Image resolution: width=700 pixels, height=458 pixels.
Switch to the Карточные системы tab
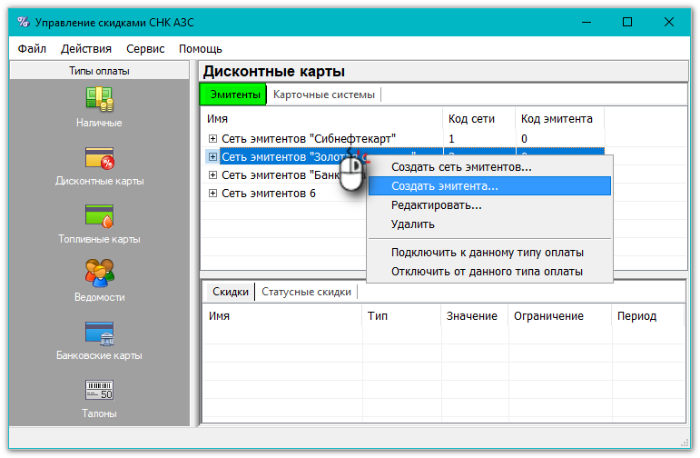(324, 95)
